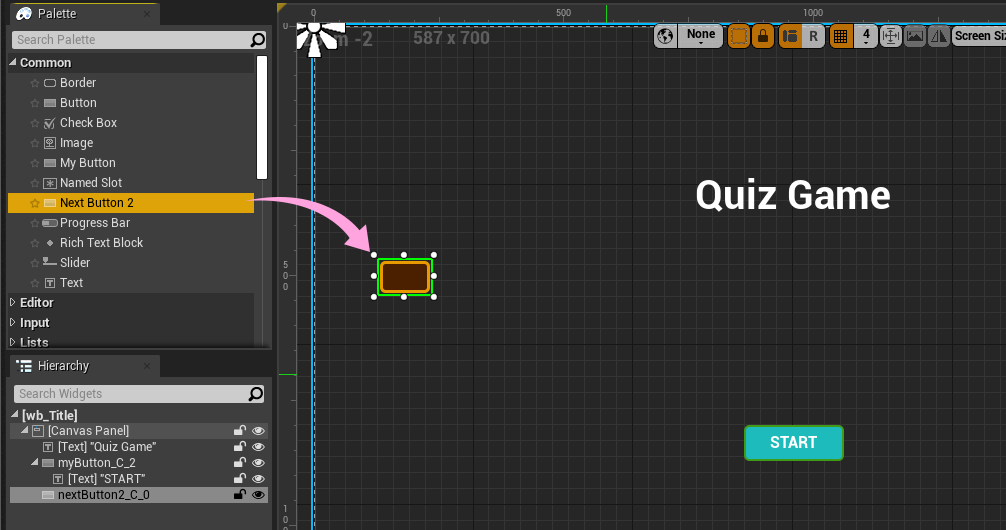Close the Hierarchy tab

click(x=147, y=366)
